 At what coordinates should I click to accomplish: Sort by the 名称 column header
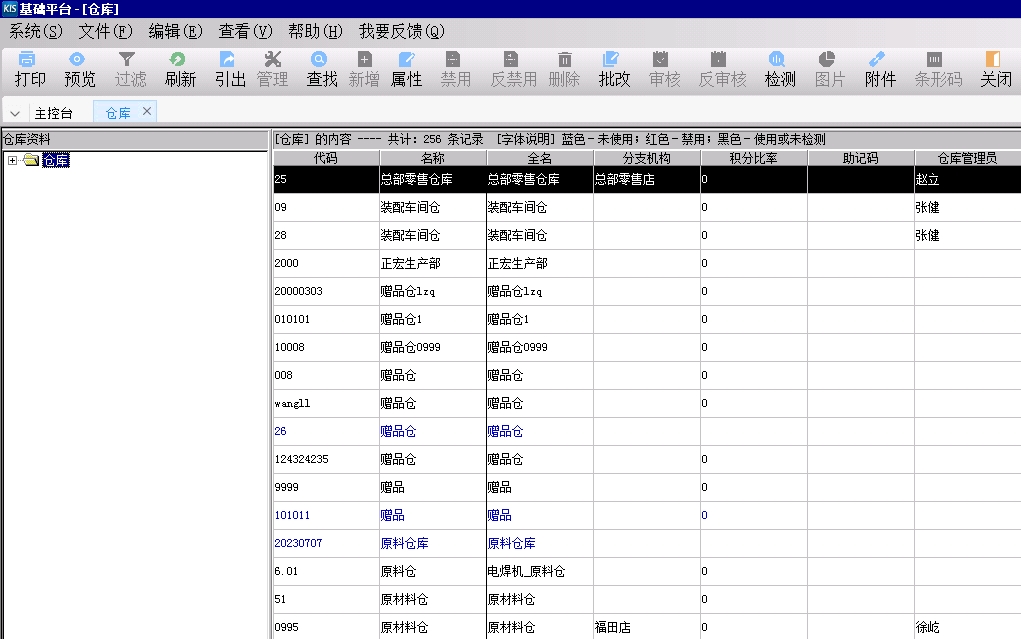tap(433, 158)
